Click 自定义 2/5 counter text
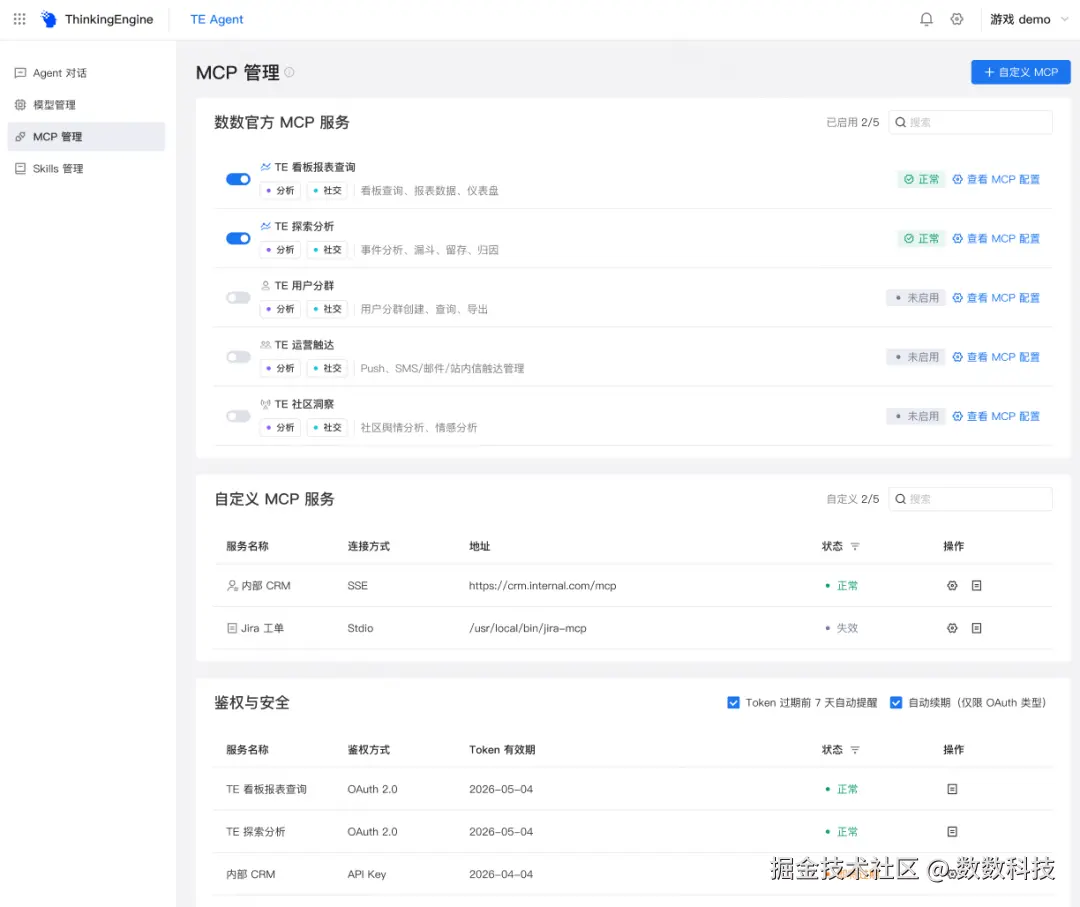1080x907 pixels. pyautogui.click(x=853, y=499)
